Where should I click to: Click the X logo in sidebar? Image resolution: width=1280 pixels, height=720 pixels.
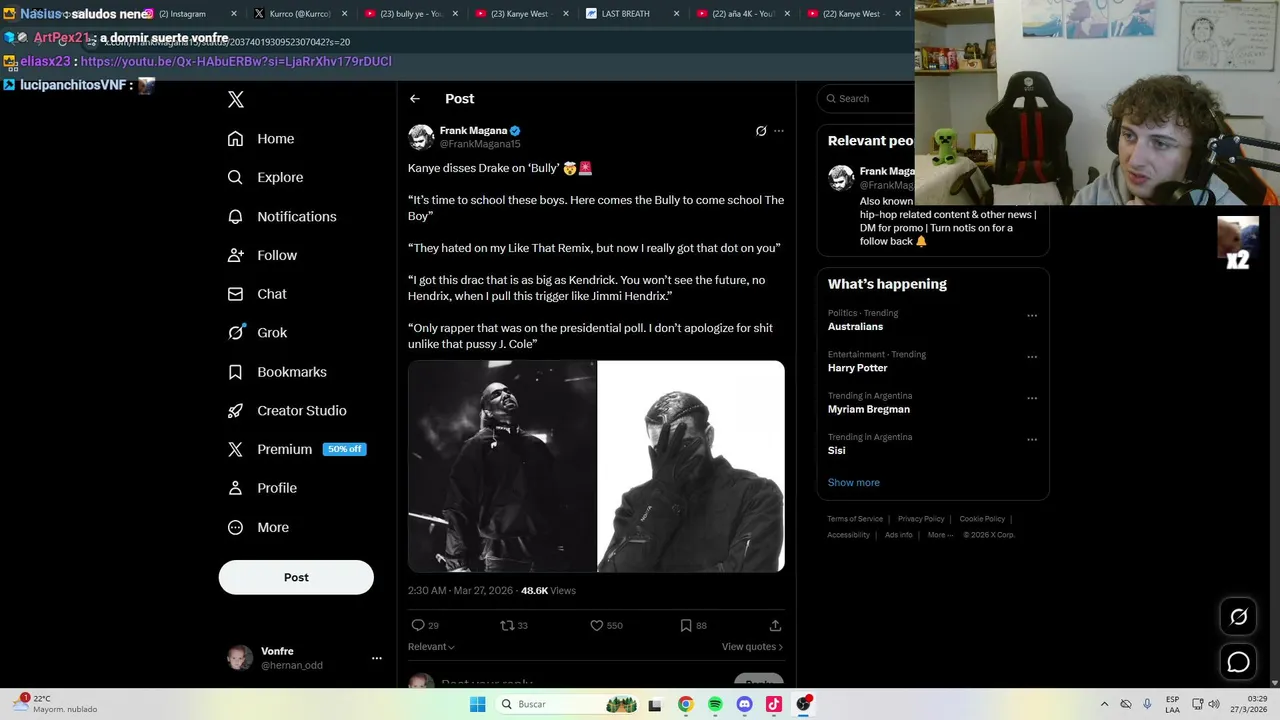(236, 99)
